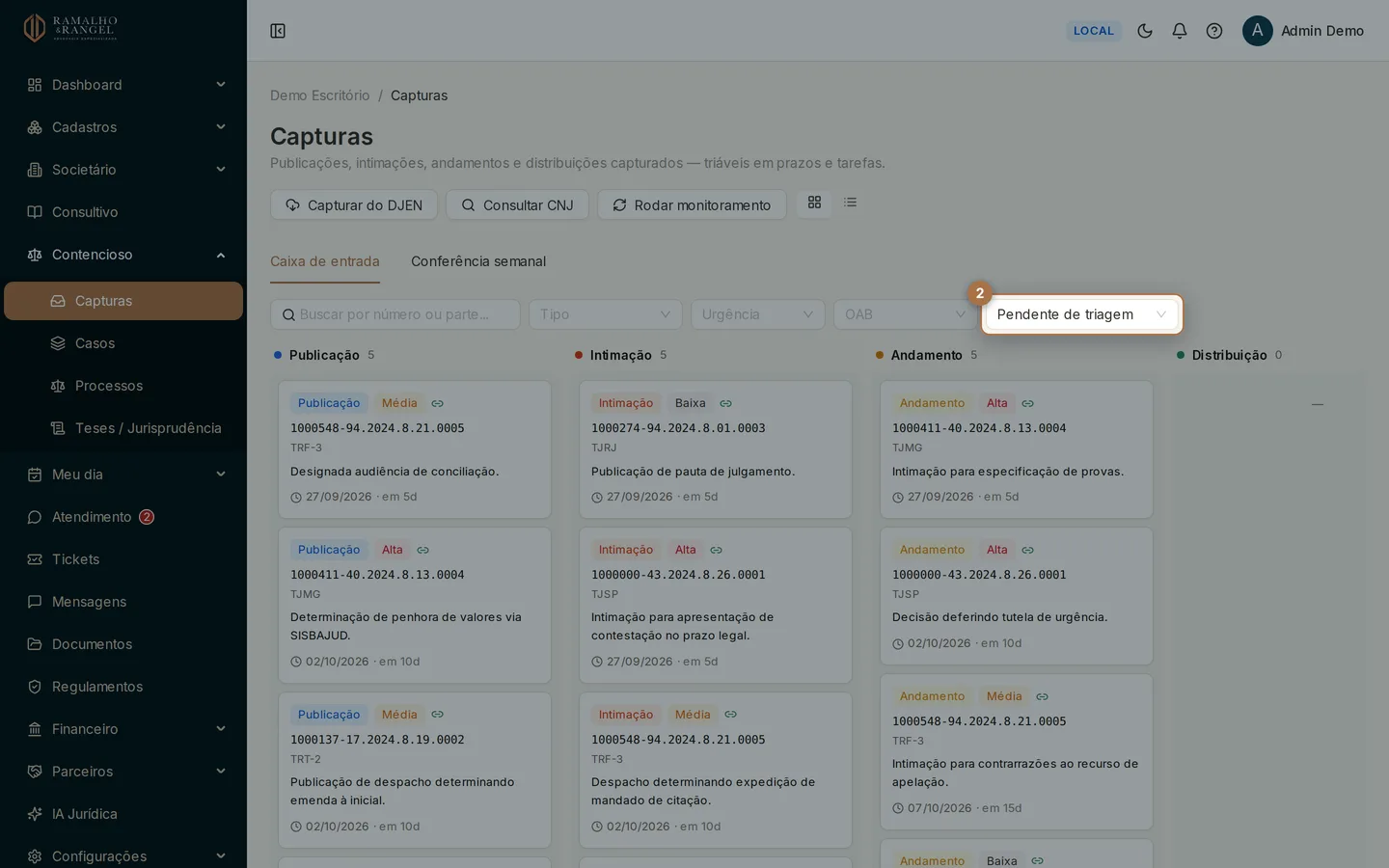1389x868 pixels.
Task: Focus the Buscar por número ou parte search field
Action: (395, 314)
